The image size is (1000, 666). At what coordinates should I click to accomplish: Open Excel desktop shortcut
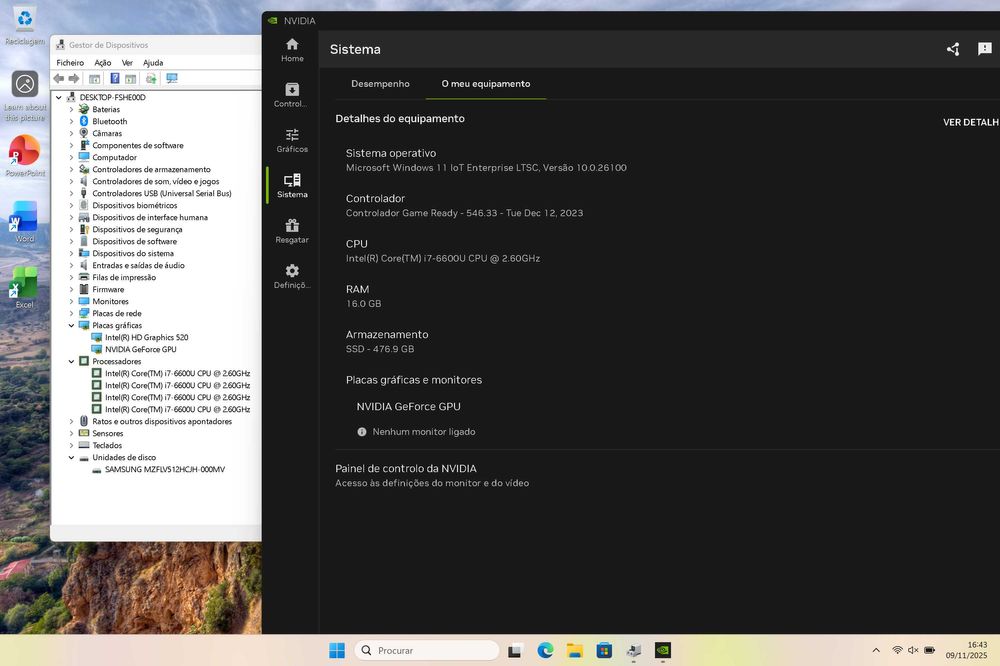25,288
